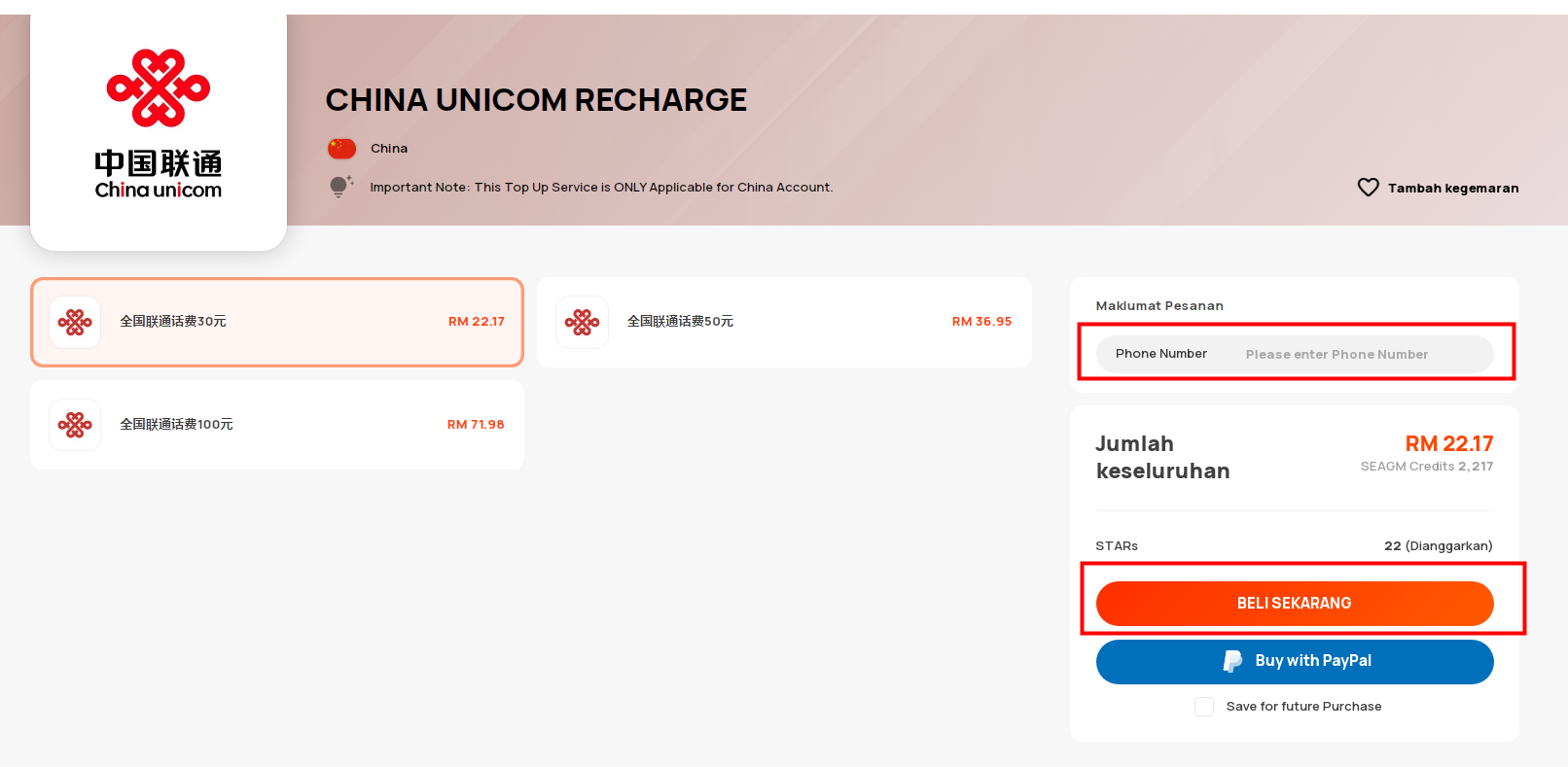Click the RM 36.95 price
Viewport: 1568px width, 767px height.
[x=981, y=322]
